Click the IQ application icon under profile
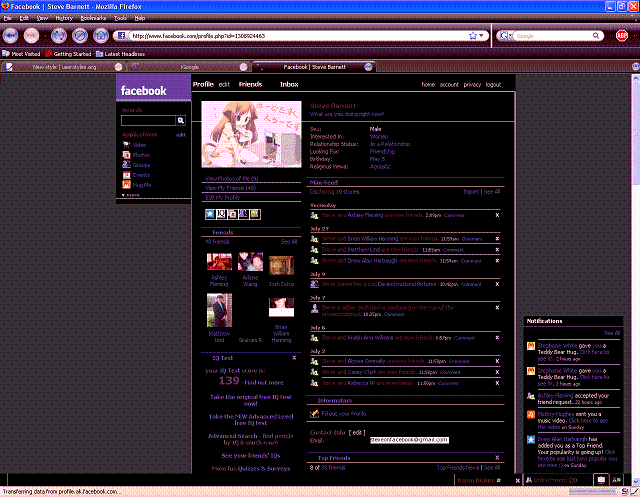 point(221,214)
